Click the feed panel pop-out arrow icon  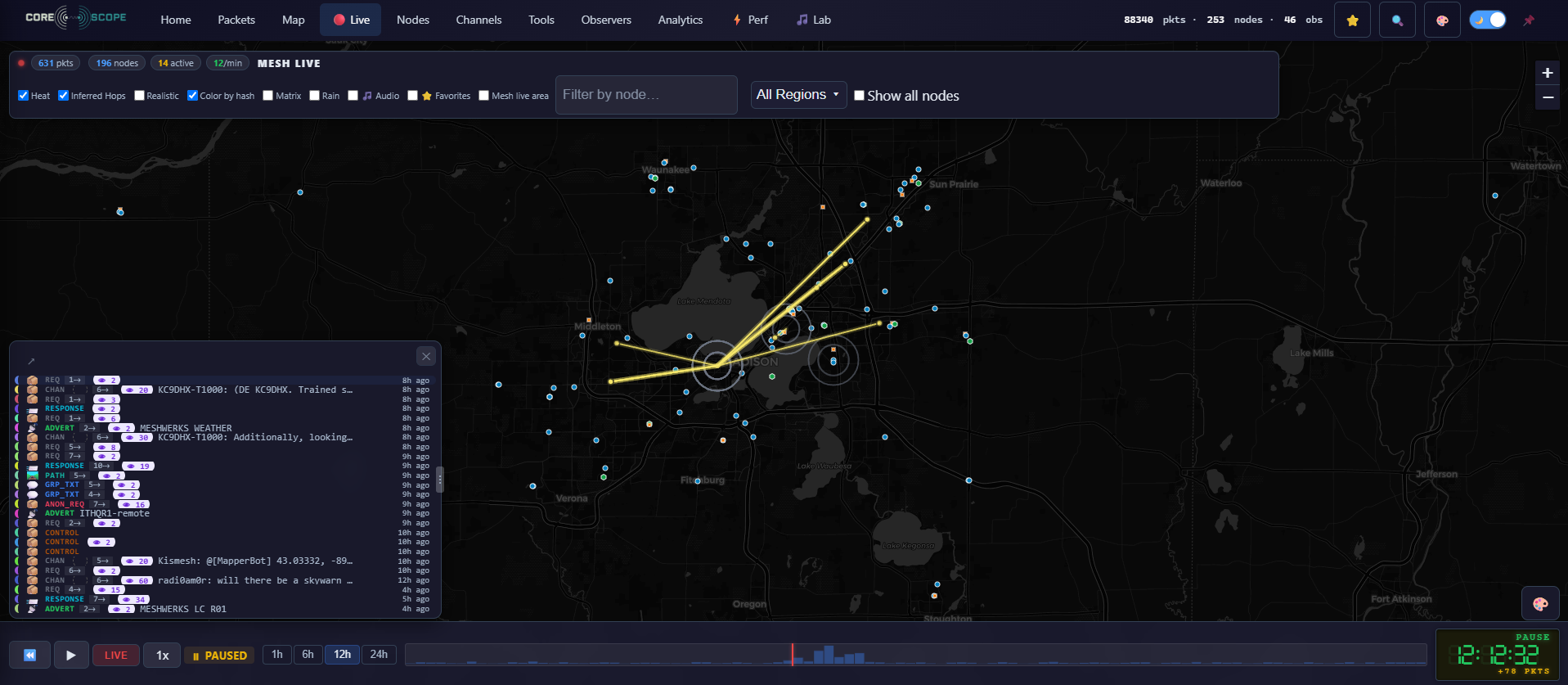31,361
